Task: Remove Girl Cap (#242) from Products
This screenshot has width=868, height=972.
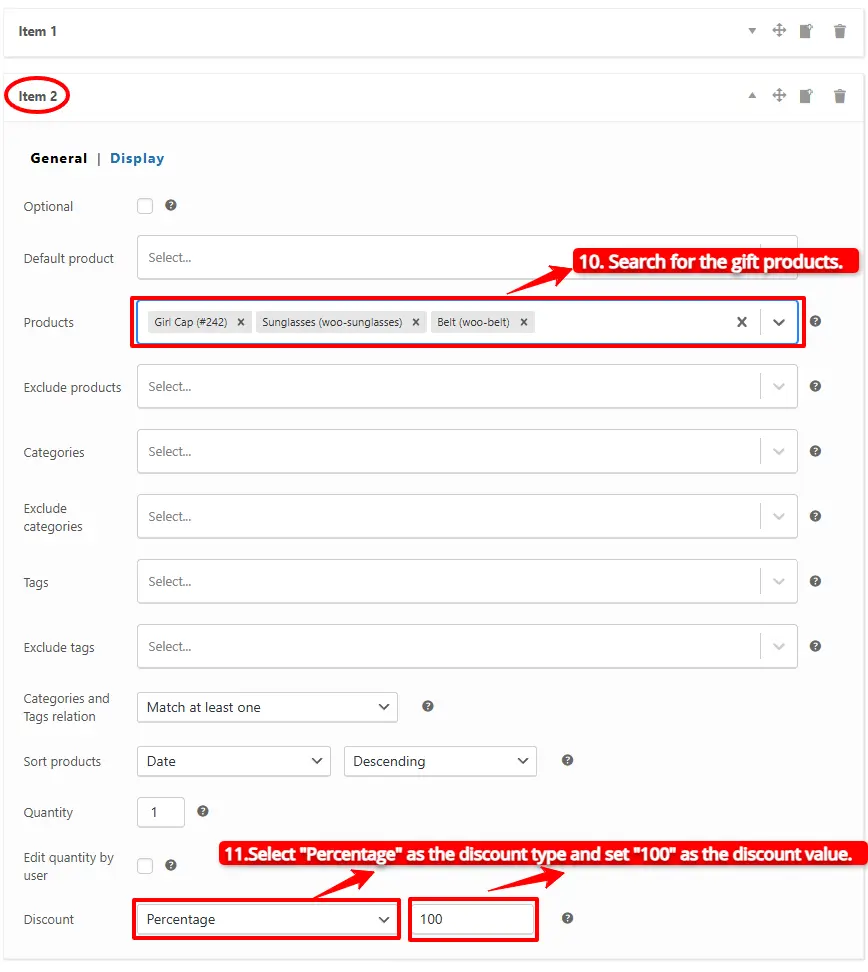Action: click(x=241, y=322)
